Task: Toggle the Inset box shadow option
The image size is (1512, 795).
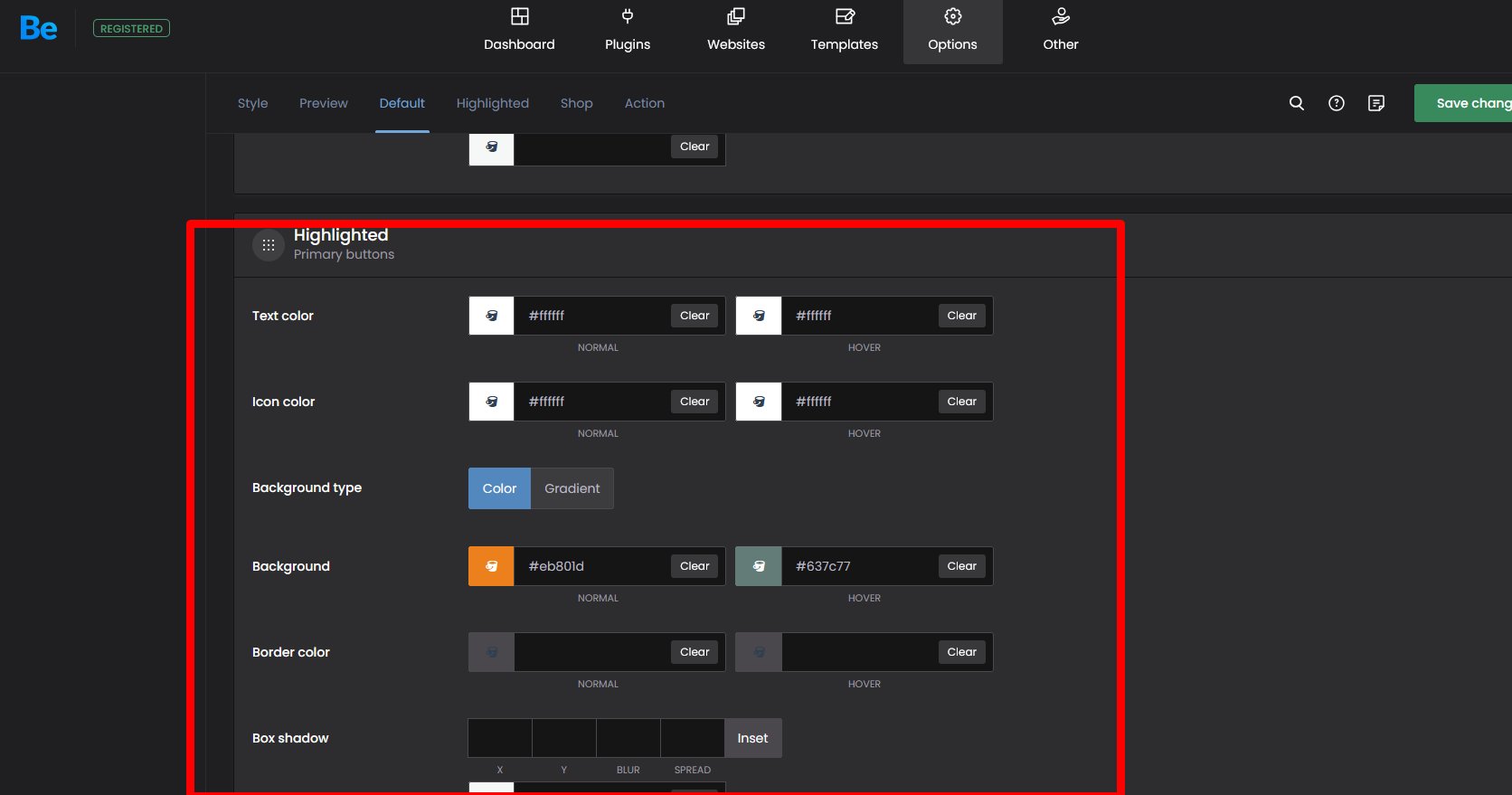Action: tap(752, 738)
